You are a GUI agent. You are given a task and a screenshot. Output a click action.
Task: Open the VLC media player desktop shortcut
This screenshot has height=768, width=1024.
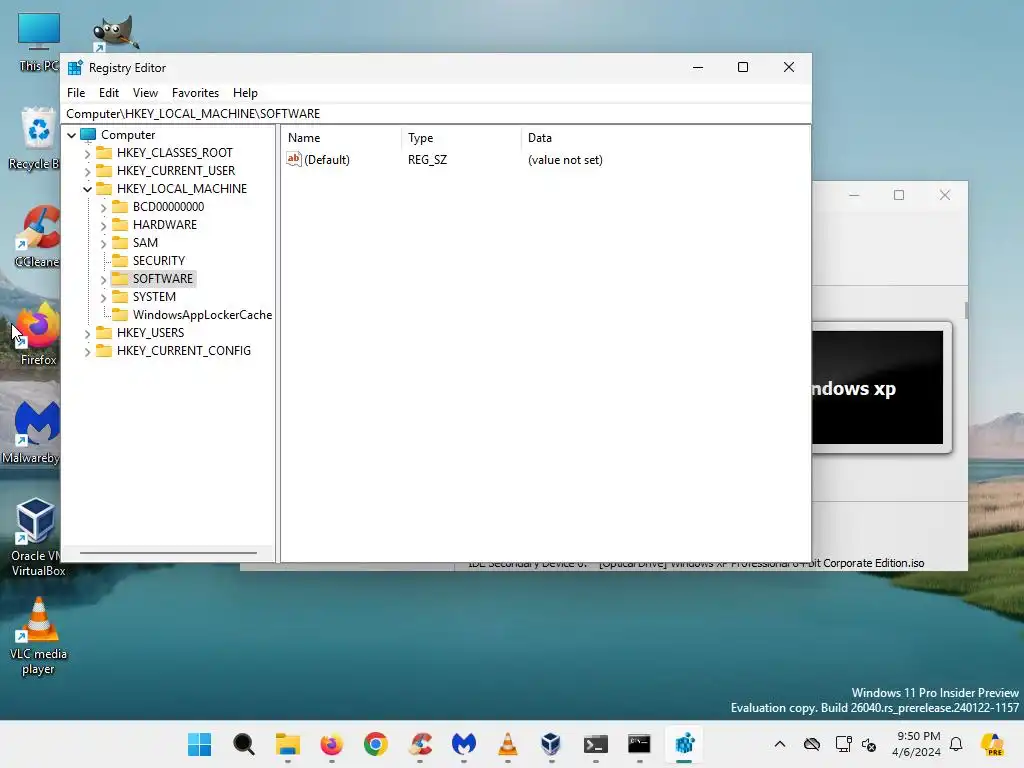[38, 637]
